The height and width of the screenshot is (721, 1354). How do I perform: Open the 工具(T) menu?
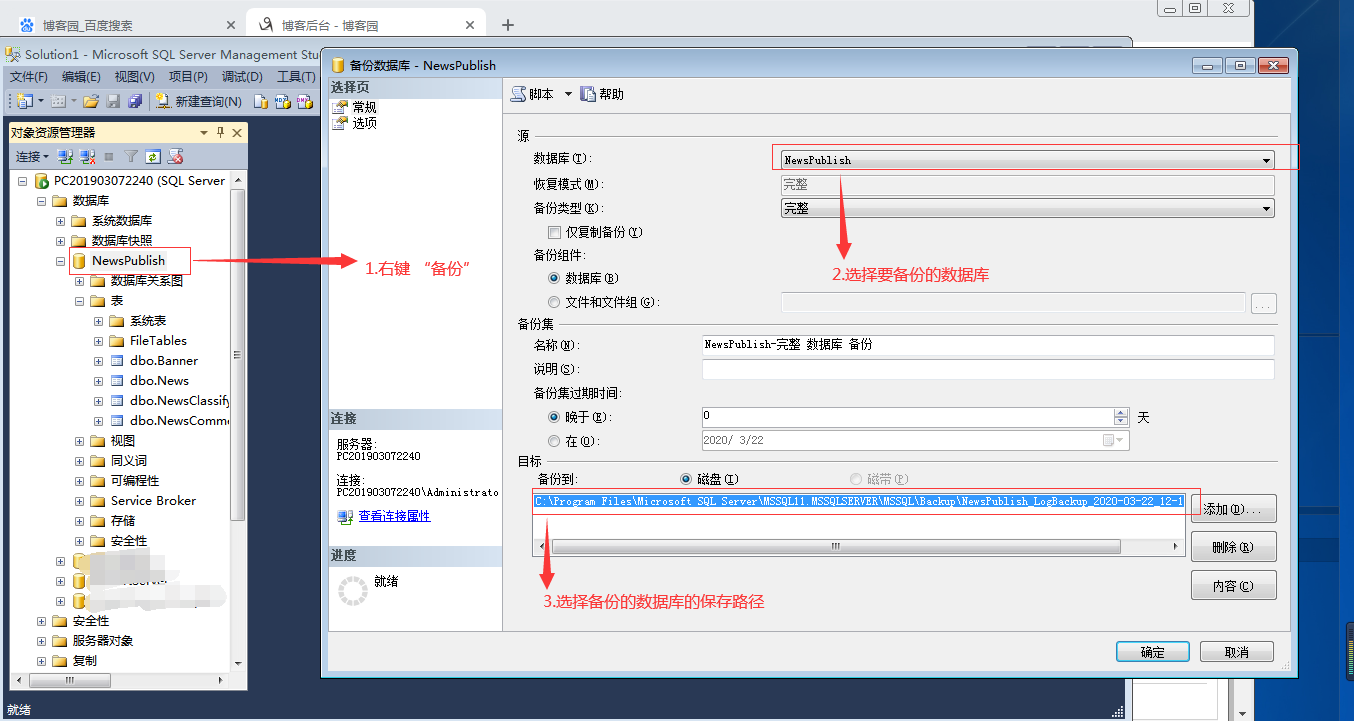coord(295,77)
